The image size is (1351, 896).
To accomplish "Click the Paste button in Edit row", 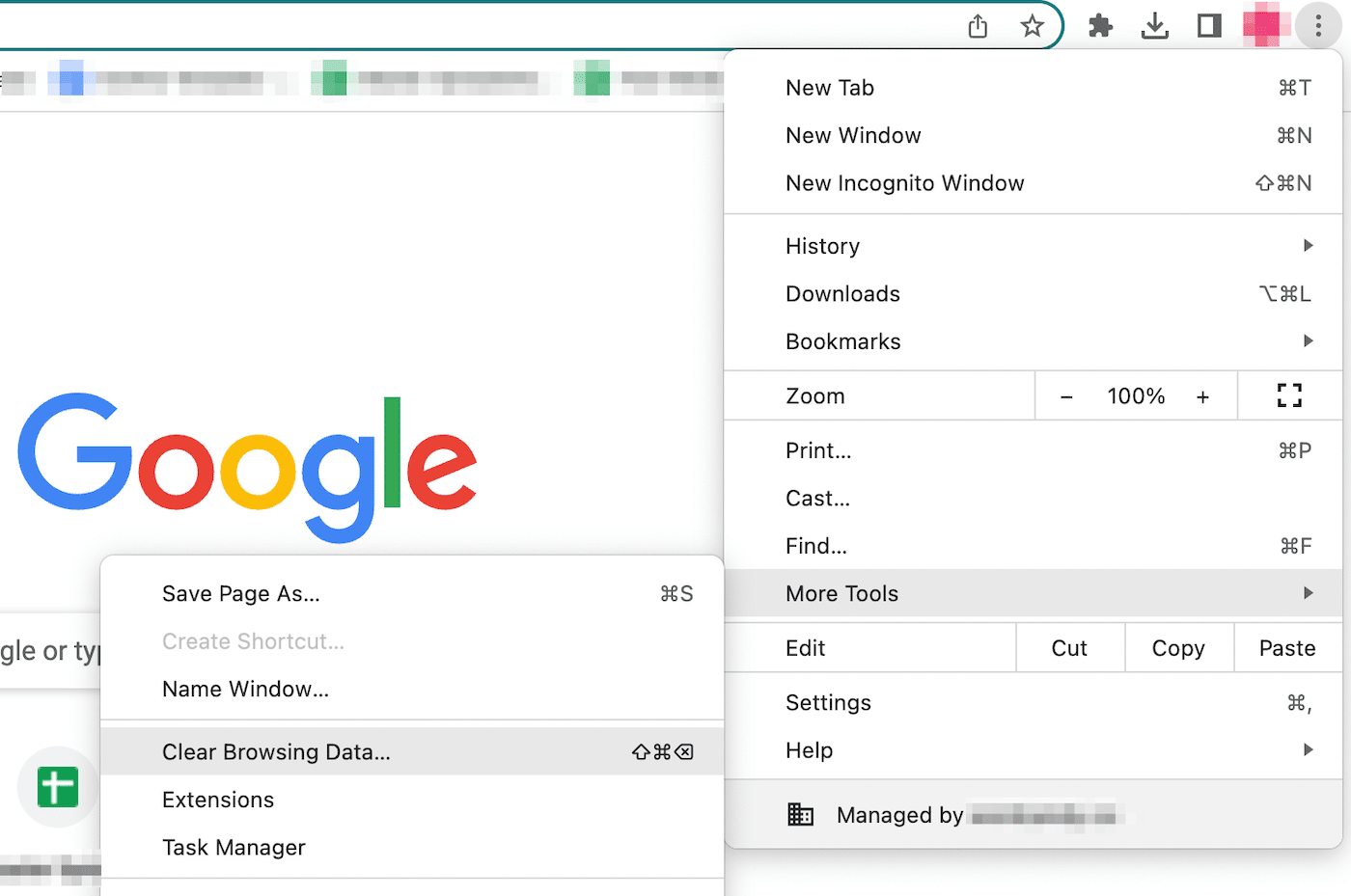I will click(x=1288, y=647).
